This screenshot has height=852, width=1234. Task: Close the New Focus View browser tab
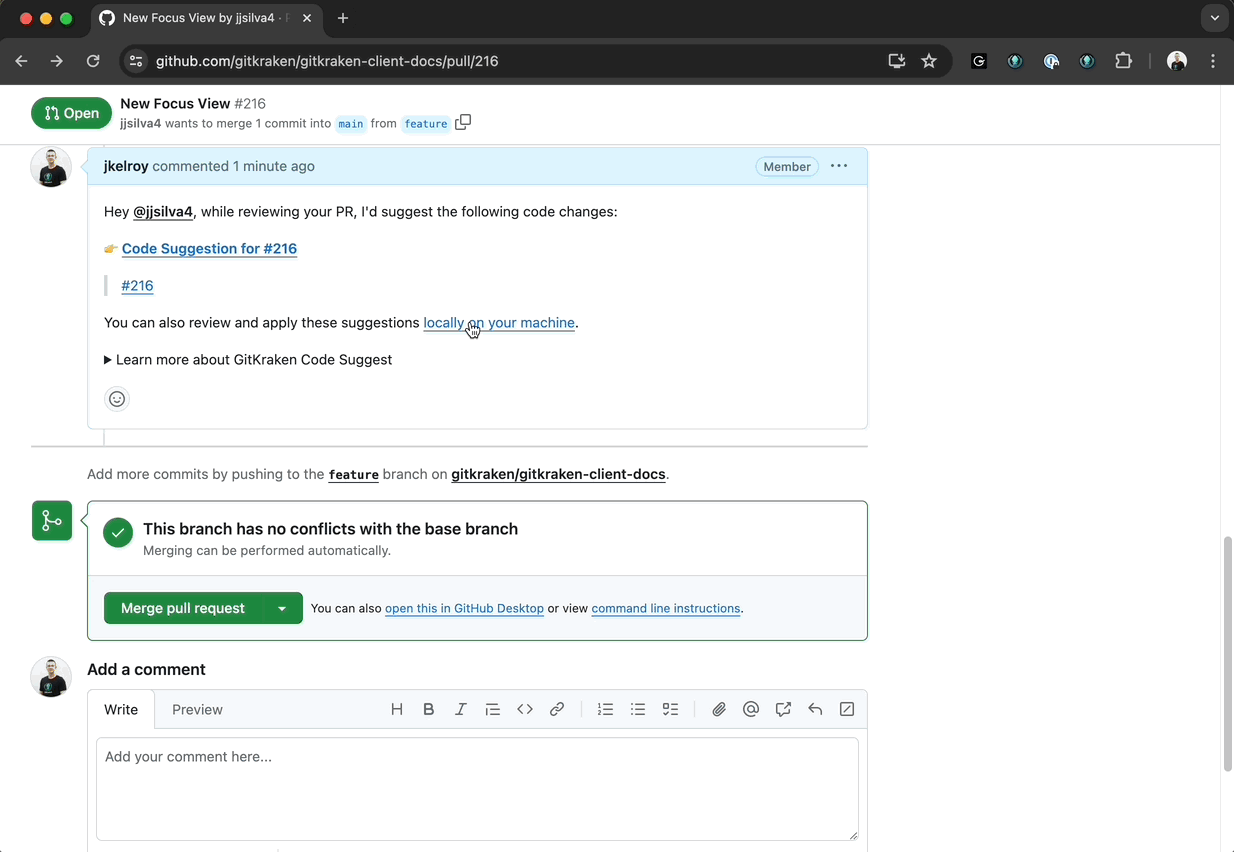pyautogui.click(x=308, y=18)
